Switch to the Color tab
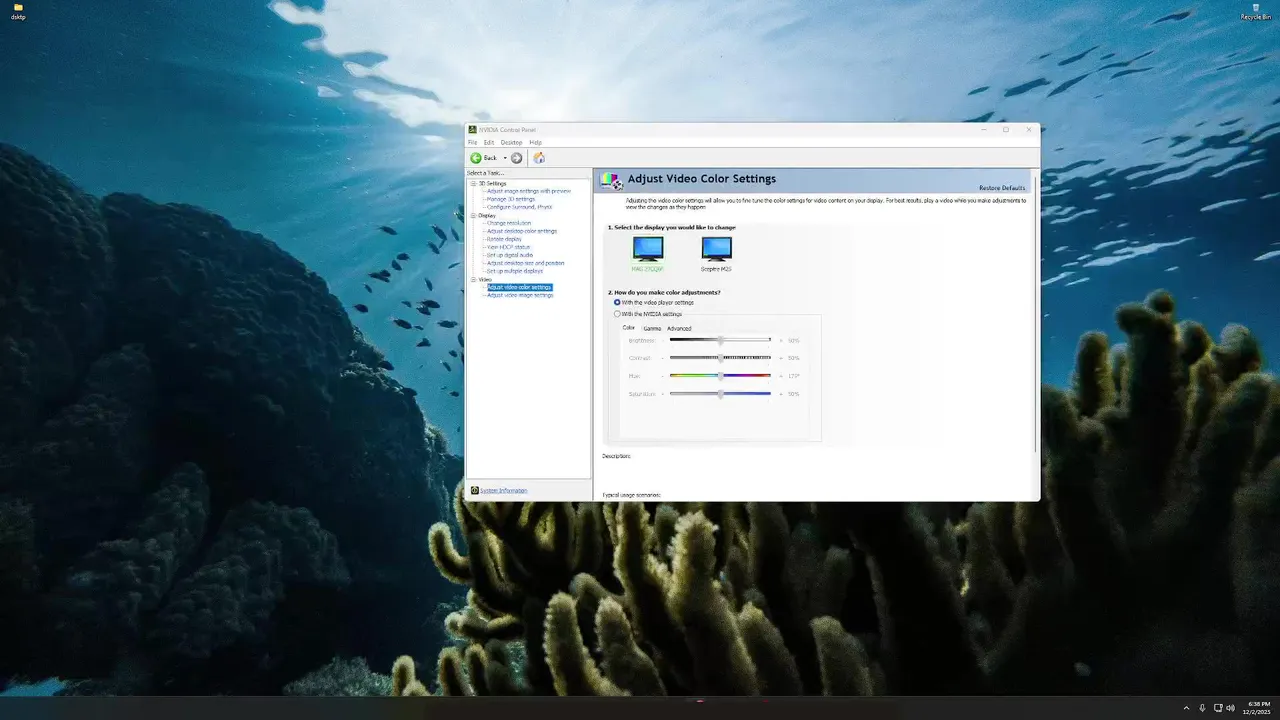This screenshot has height=720, width=1280. click(x=629, y=328)
